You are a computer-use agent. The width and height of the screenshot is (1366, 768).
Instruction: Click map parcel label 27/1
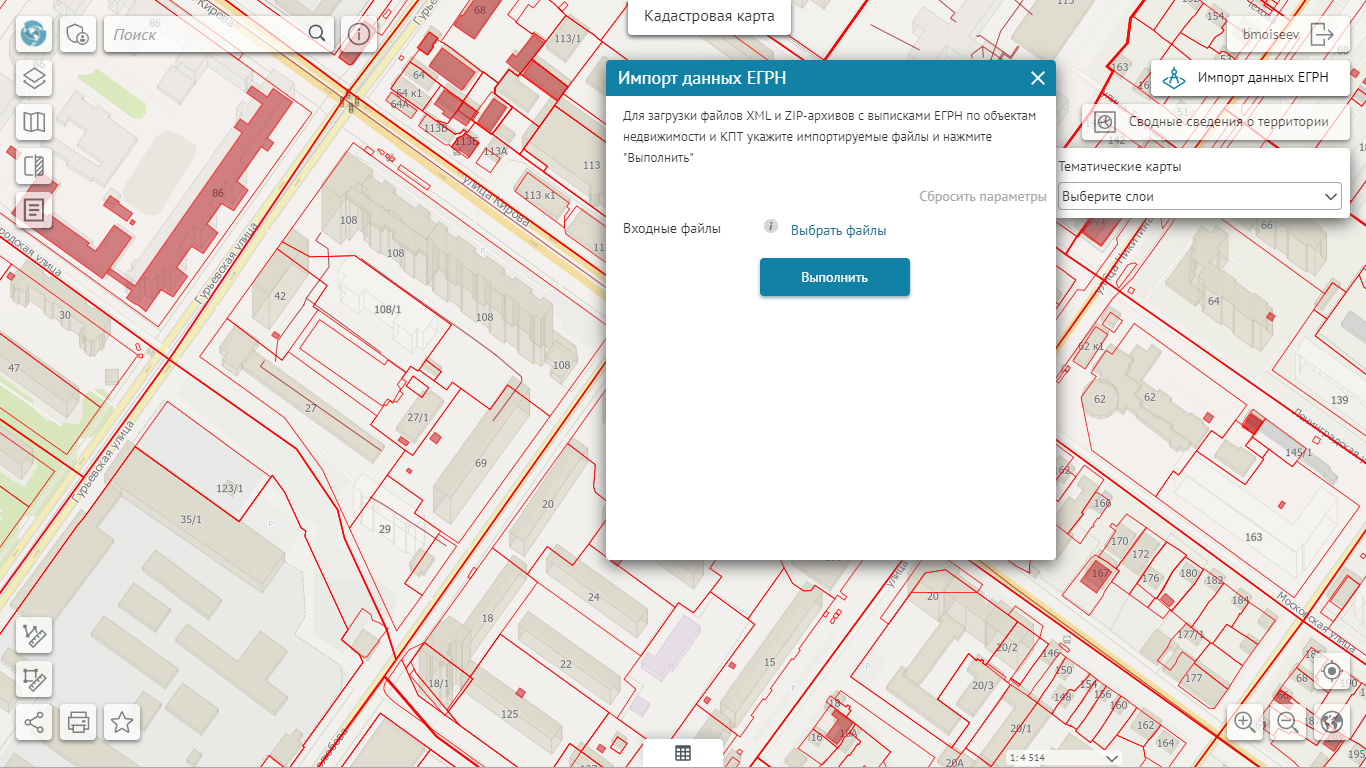tap(418, 417)
